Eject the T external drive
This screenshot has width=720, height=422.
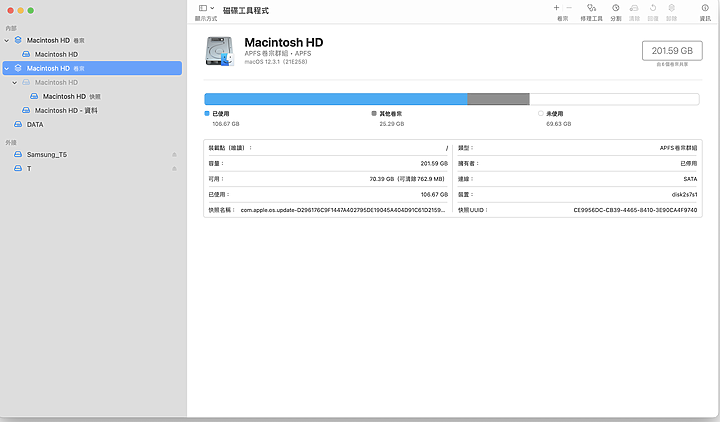pyautogui.click(x=174, y=169)
